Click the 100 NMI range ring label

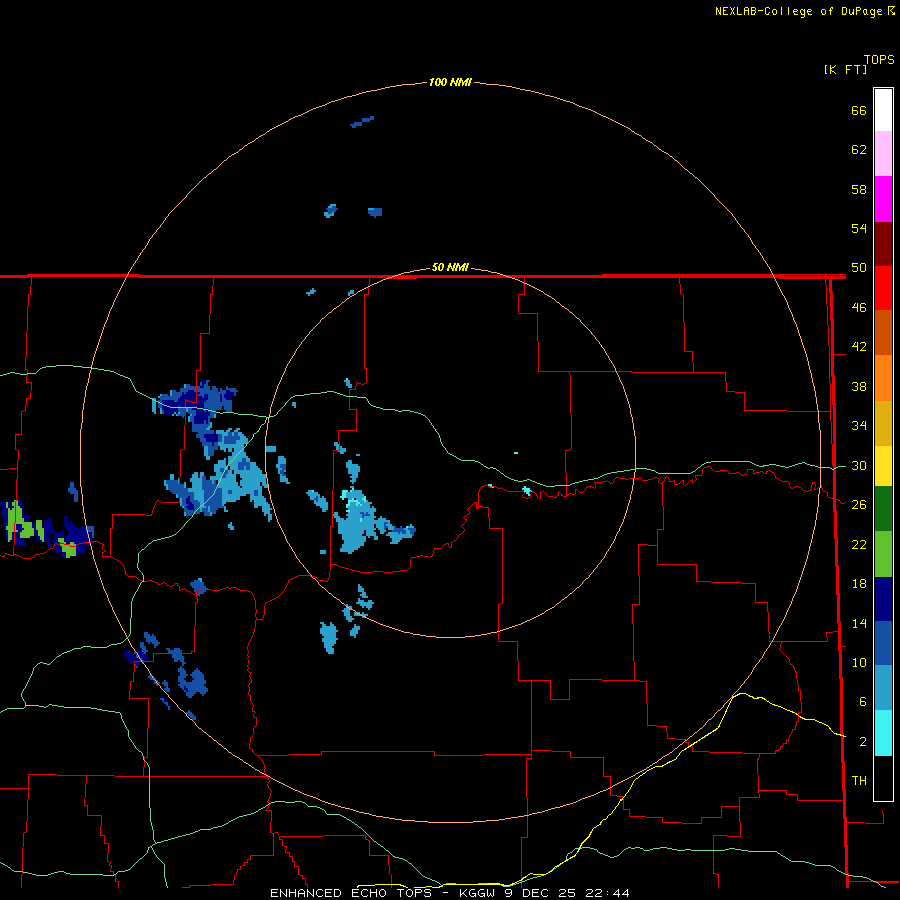point(450,83)
